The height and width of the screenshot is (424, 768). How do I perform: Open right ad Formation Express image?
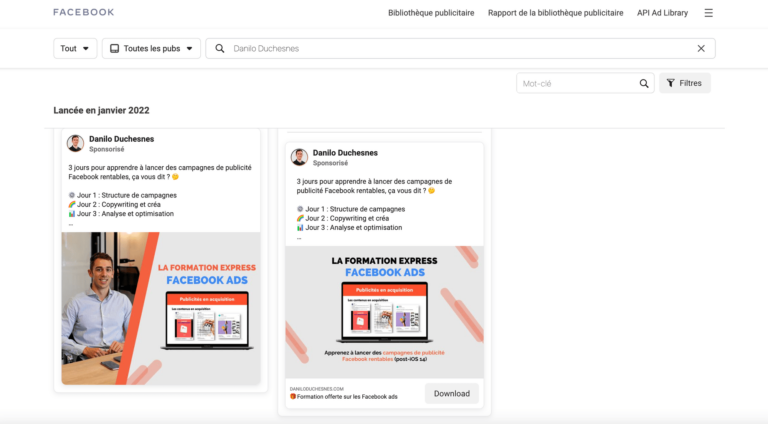tap(384, 311)
